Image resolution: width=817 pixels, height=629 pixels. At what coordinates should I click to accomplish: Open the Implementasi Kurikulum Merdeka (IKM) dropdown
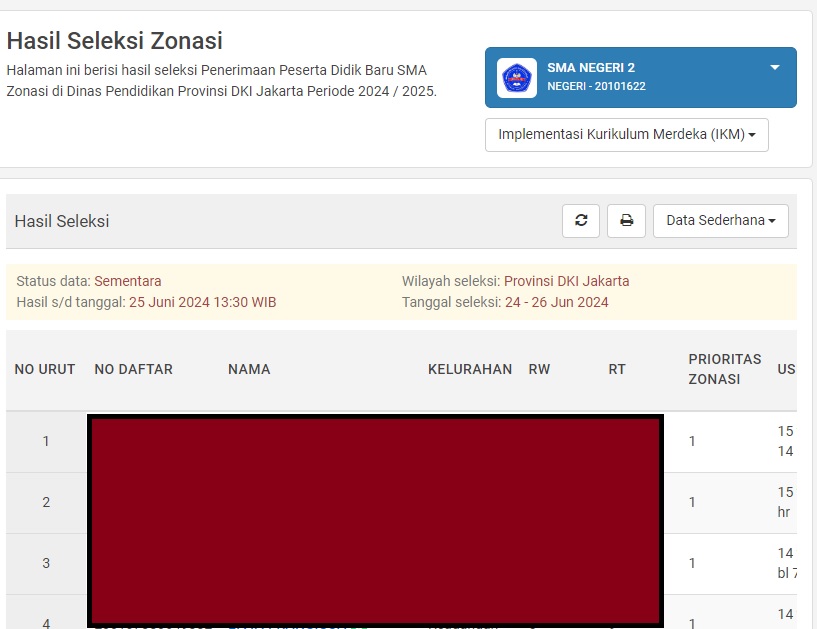[x=626, y=134]
